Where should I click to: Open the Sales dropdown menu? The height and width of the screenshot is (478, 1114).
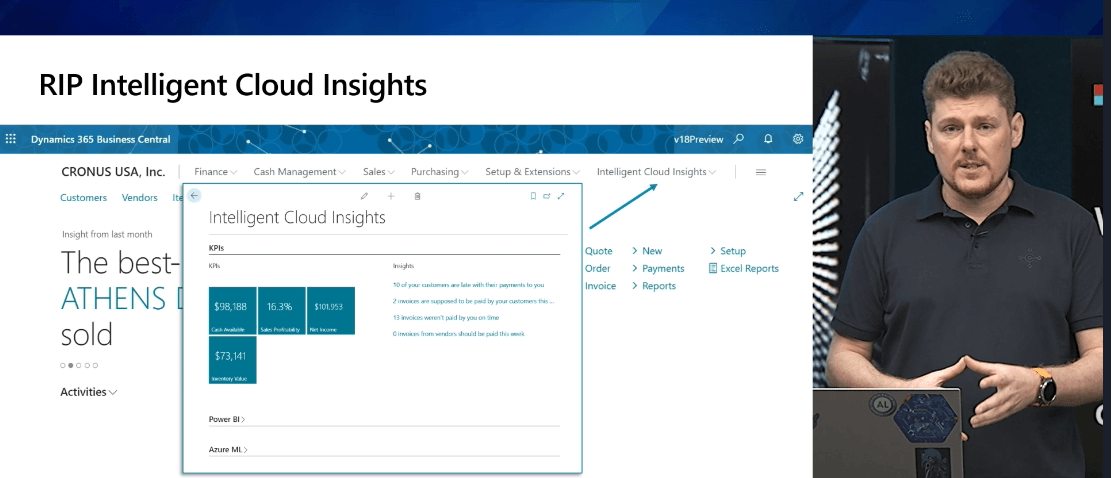379,172
